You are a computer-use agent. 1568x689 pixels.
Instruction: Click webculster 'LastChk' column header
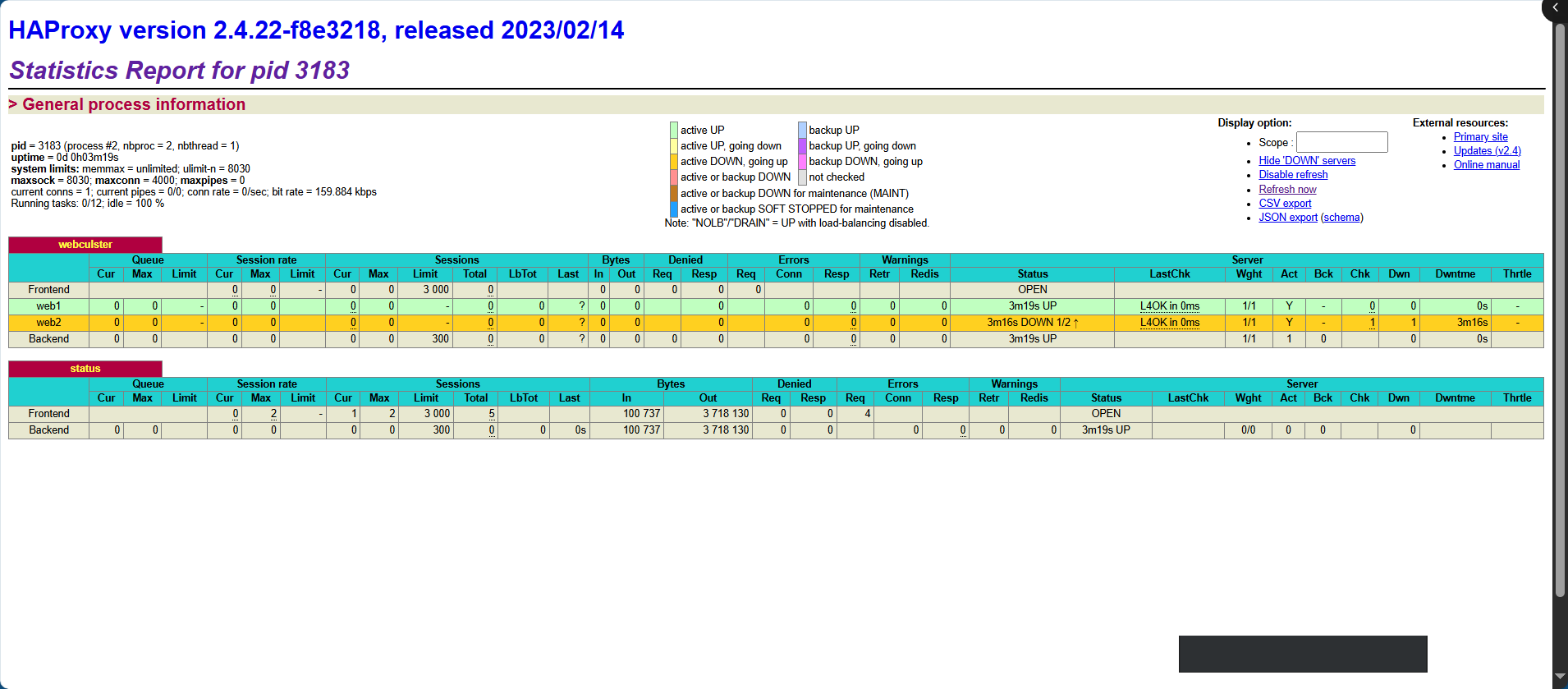click(1169, 274)
